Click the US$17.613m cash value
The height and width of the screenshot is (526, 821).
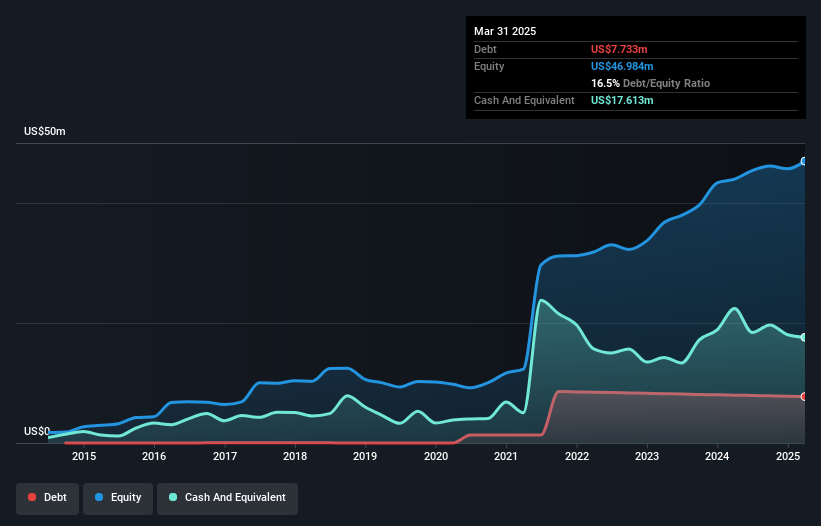click(x=622, y=100)
